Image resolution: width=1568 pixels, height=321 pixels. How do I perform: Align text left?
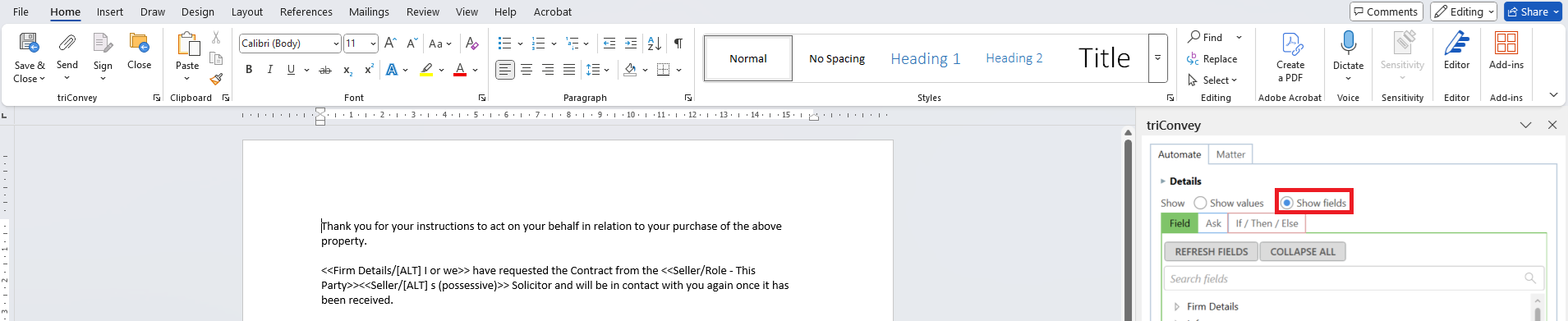point(505,70)
